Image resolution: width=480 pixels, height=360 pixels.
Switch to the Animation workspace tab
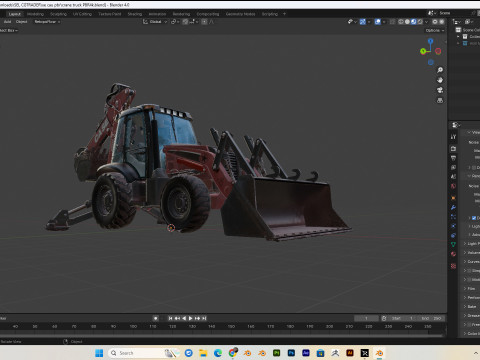point(157,14)
